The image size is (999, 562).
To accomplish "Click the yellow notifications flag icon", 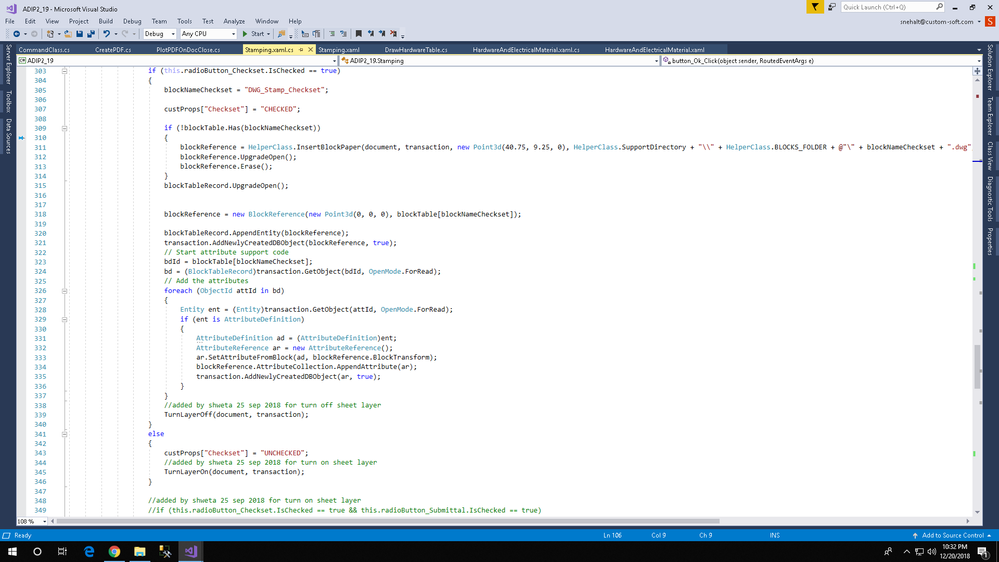I will tap(815, 7).
